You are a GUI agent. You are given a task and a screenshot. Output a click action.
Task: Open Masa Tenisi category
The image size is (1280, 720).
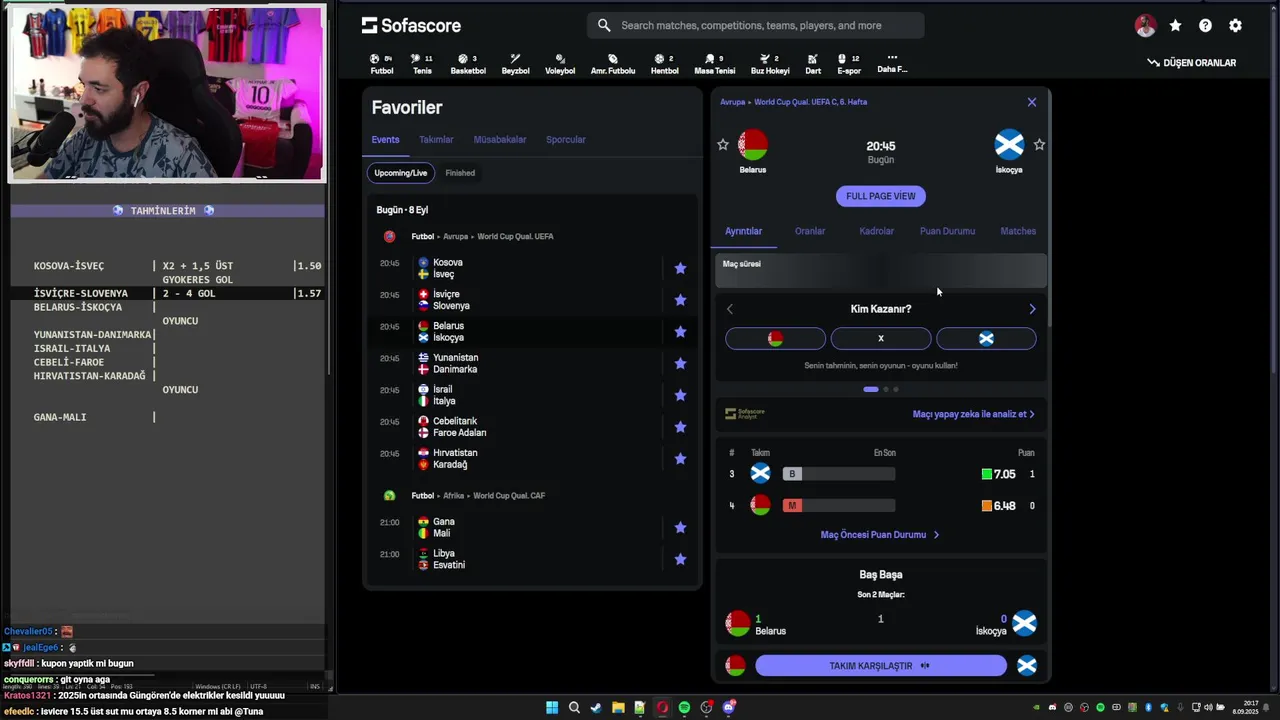coord(714,64)
